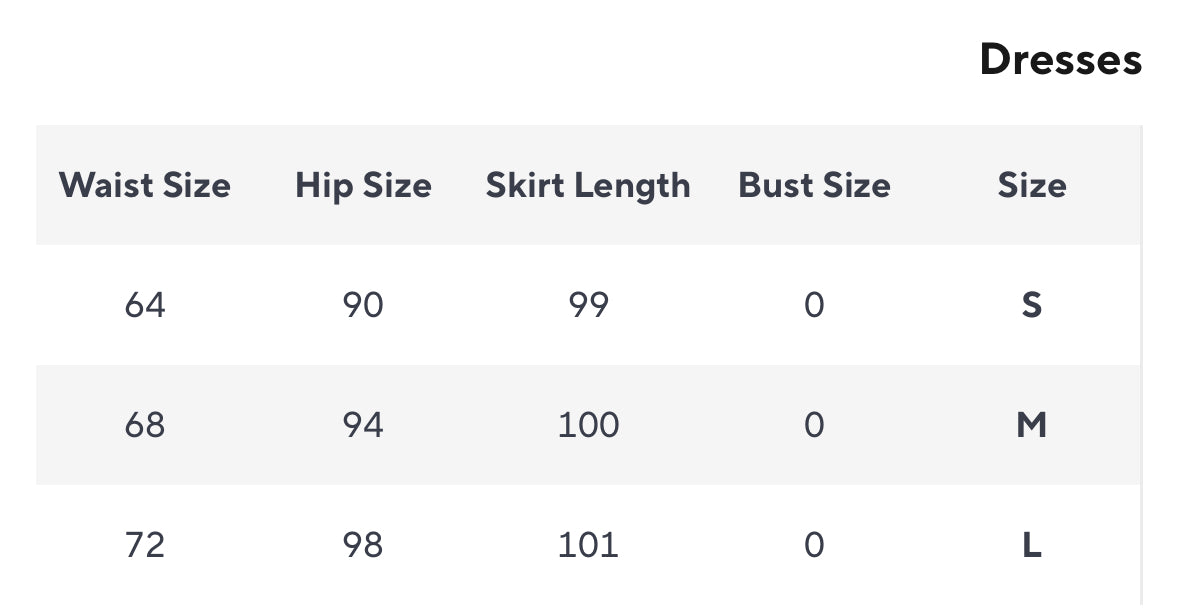Click the bust size value in the S row
Screen dimensions: 1179x613
pos(814,305)
